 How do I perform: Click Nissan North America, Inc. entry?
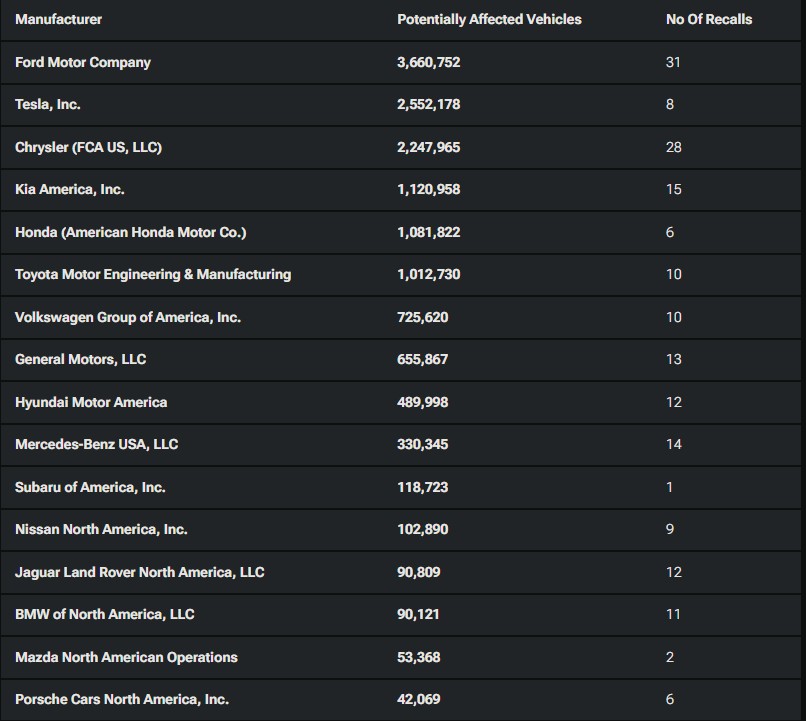pyautogui.click(x=101, y=529)
